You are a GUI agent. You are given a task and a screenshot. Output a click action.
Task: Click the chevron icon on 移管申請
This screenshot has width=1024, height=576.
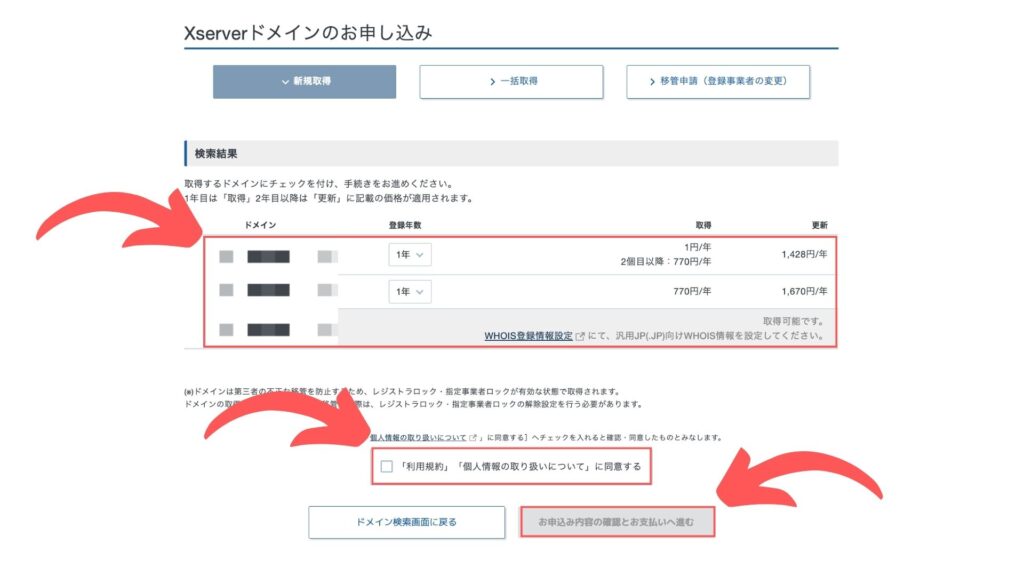pyautogui.click(x=652, y=82)
